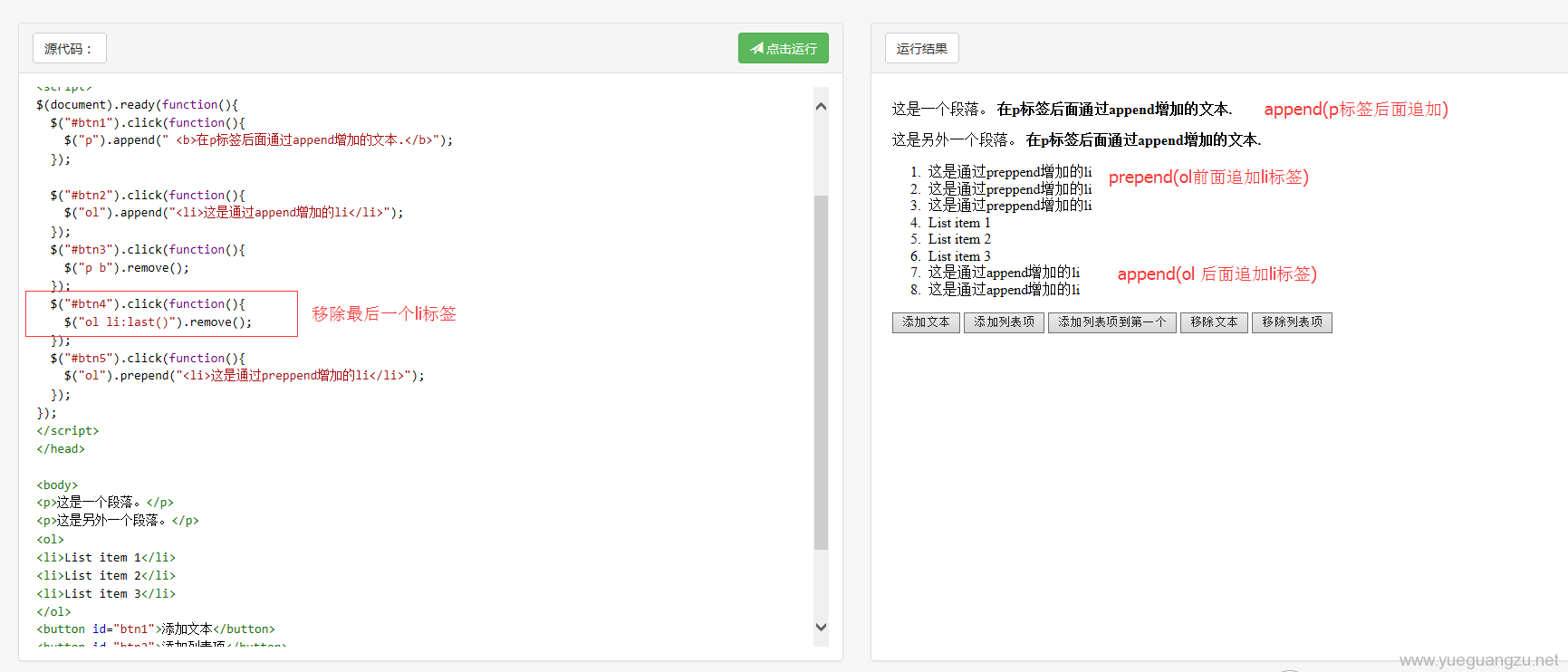Select the 源代码 label tab
Image resolution: width=1568 pixels, height=672 pixels.
70,48
